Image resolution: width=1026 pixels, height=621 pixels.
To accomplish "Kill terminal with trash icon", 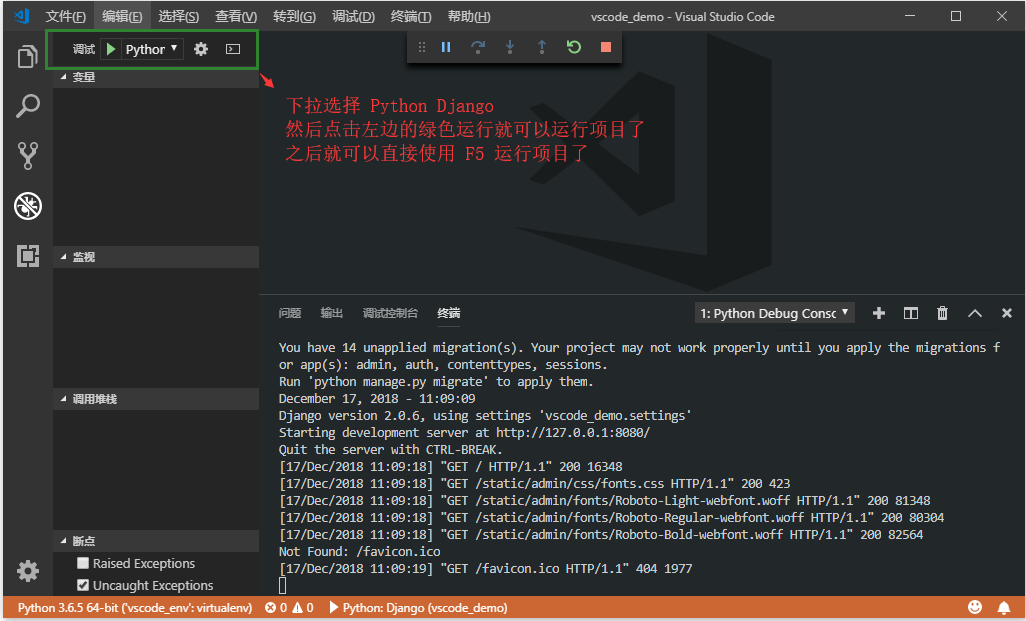I will (x=942, y=313).
